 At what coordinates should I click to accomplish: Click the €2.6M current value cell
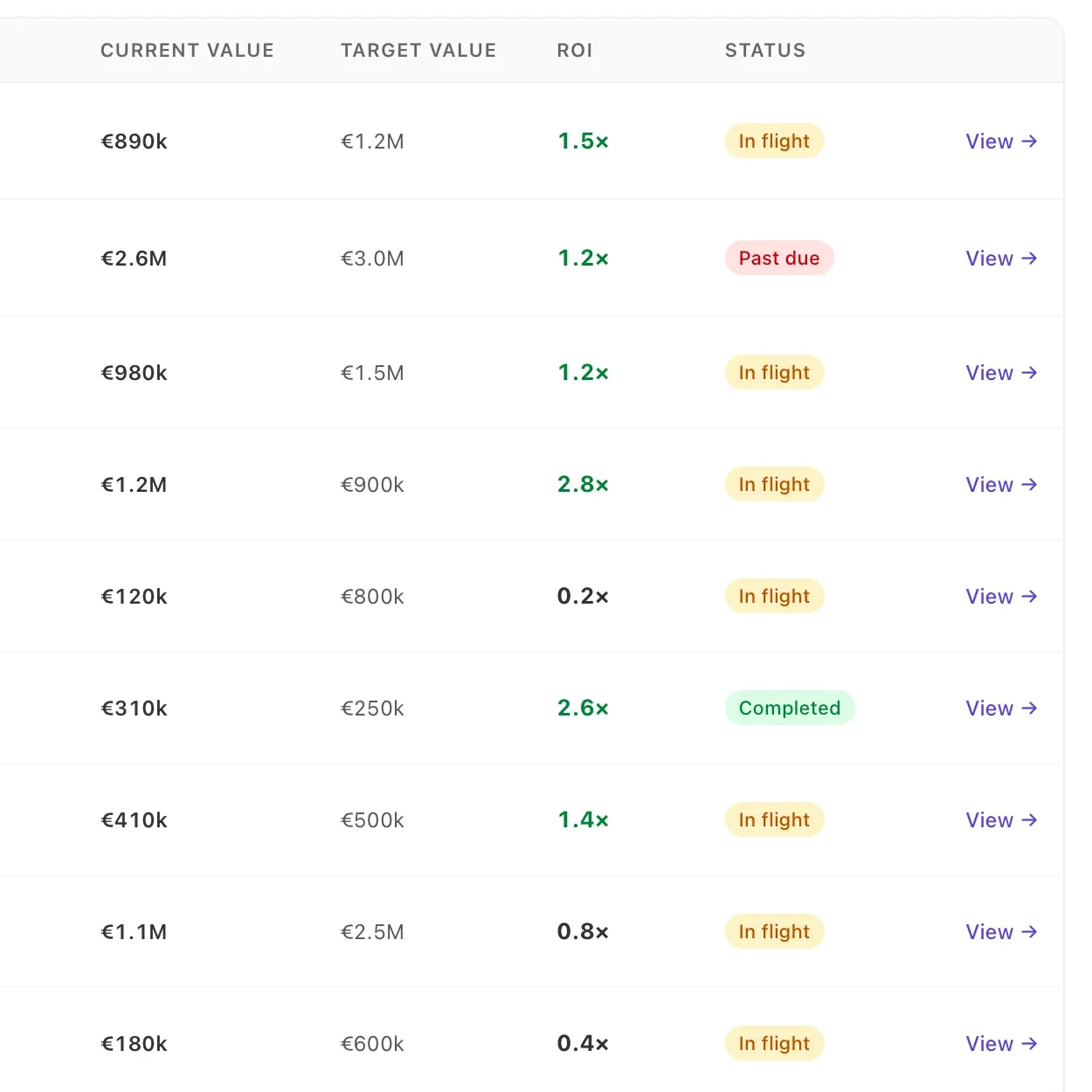[x=134, y=259]
